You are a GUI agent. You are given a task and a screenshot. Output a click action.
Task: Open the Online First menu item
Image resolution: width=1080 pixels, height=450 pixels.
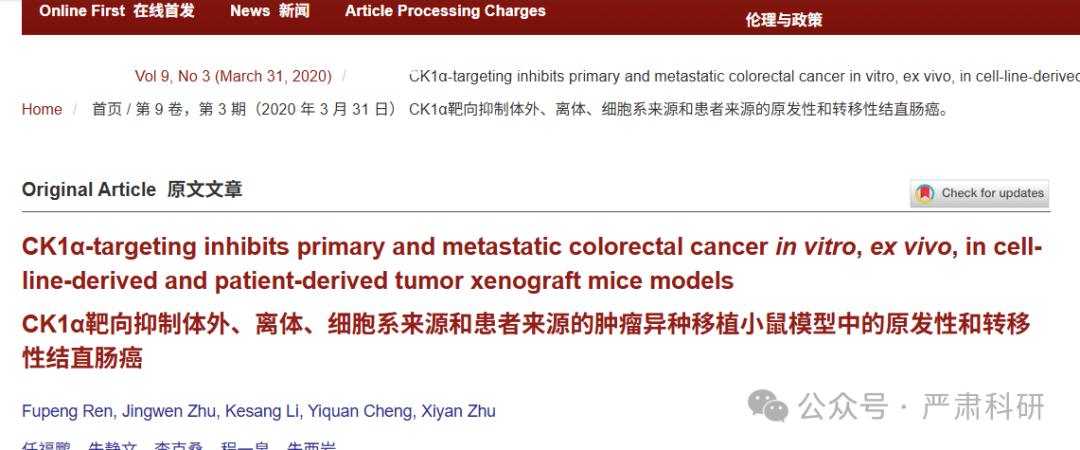click(117, 11)
